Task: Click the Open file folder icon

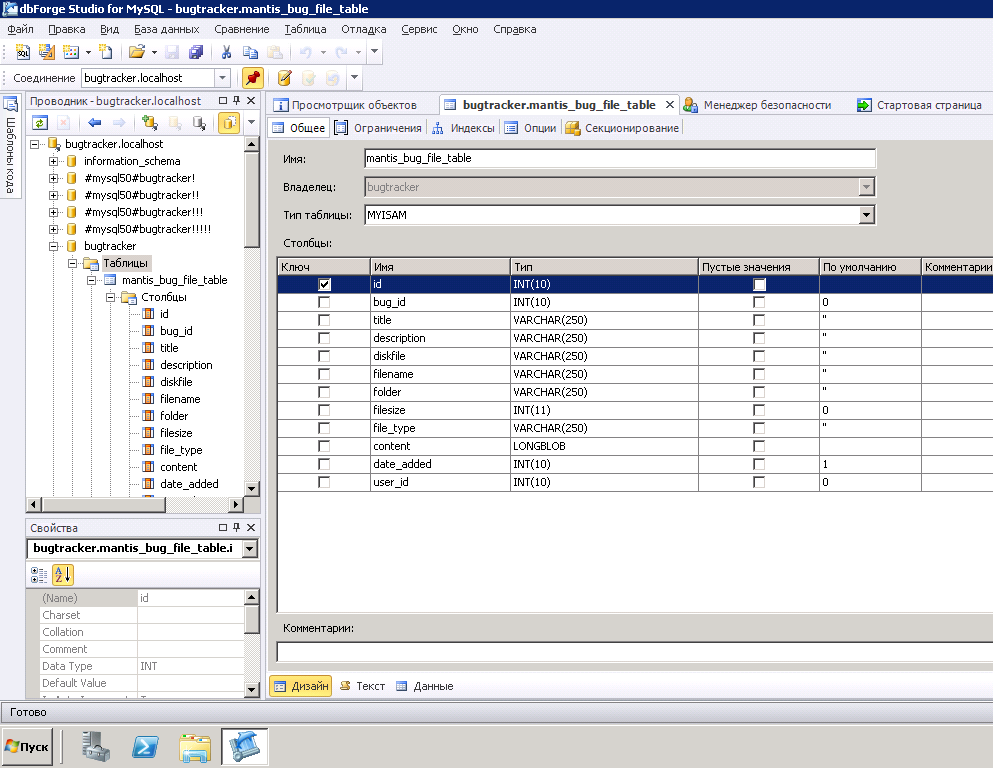Action: pyautogui.click(x=136, y=52)
